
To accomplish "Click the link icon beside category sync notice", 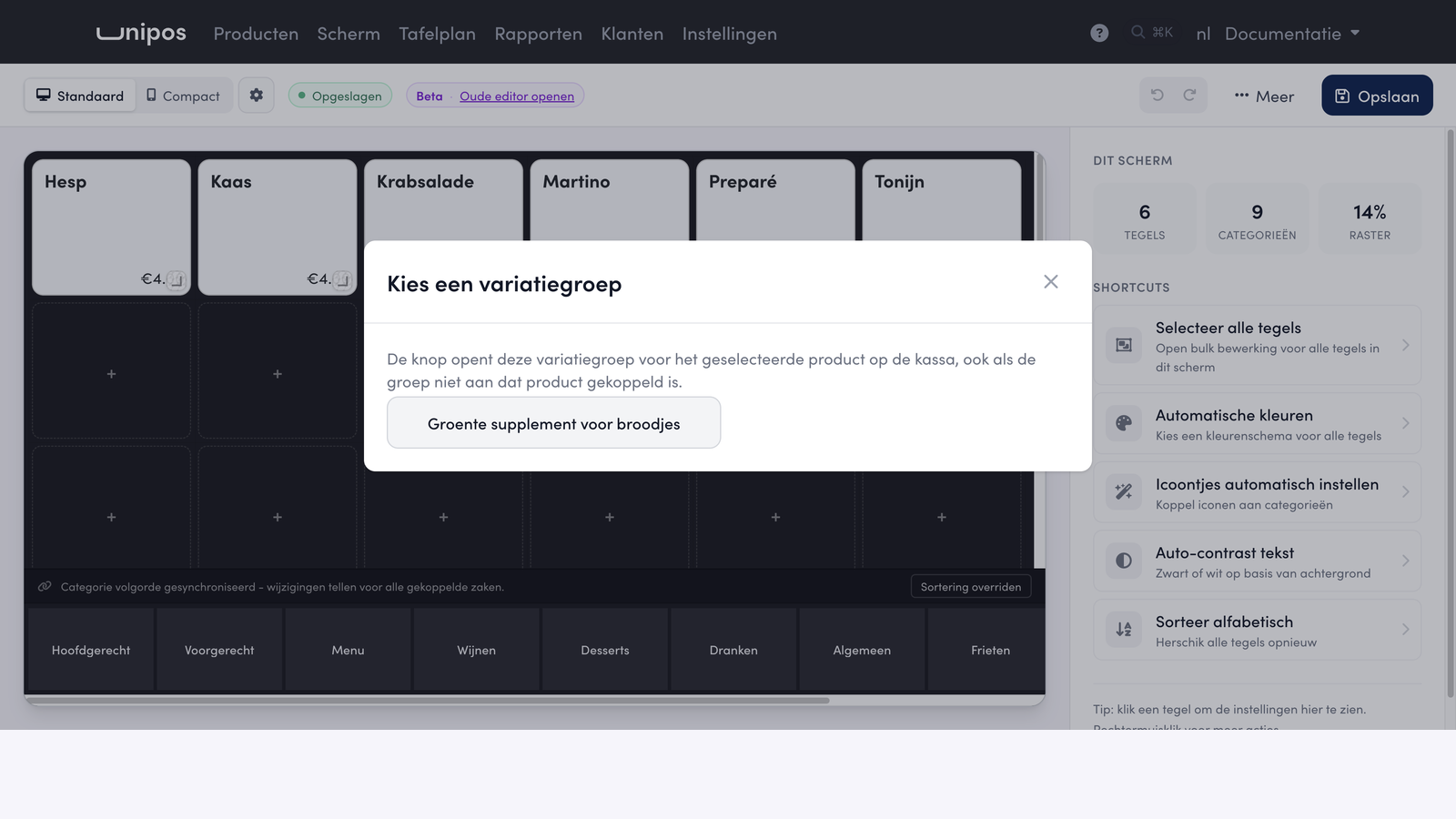I will point(45,587).
